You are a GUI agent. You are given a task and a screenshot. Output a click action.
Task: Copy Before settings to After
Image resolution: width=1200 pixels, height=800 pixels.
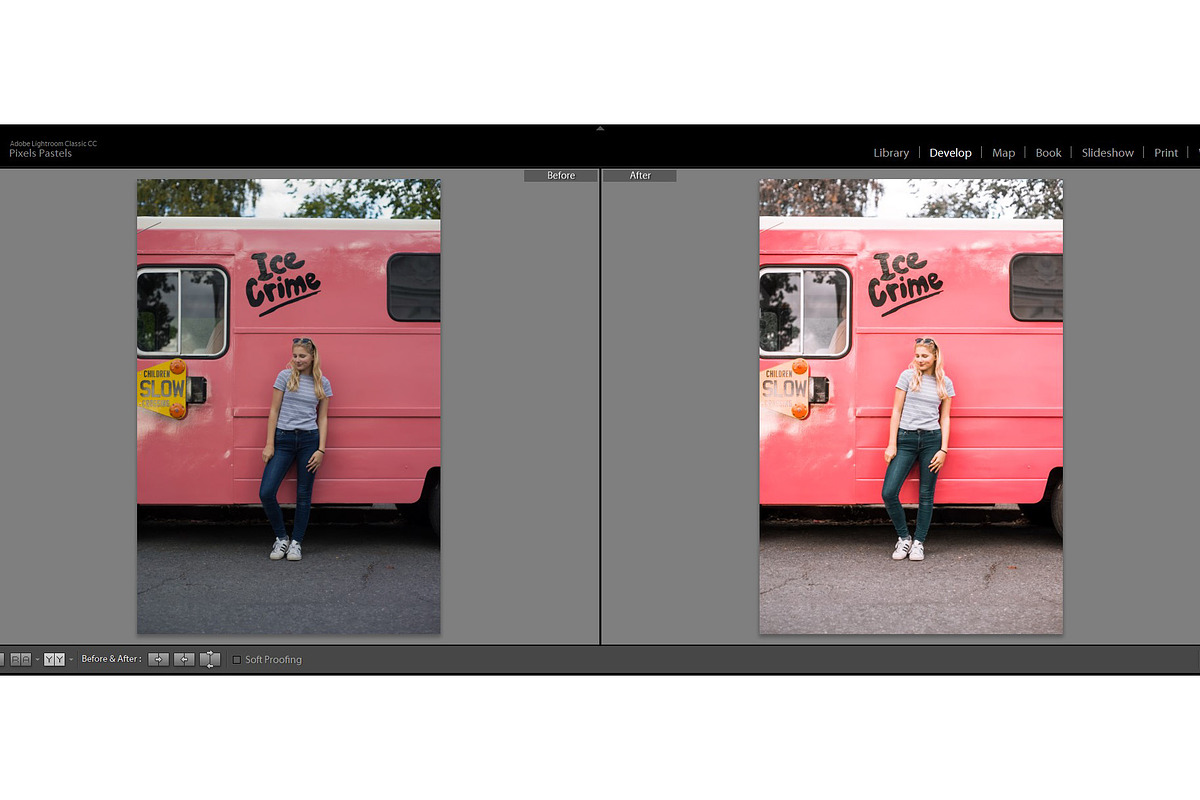click(159, 659)
